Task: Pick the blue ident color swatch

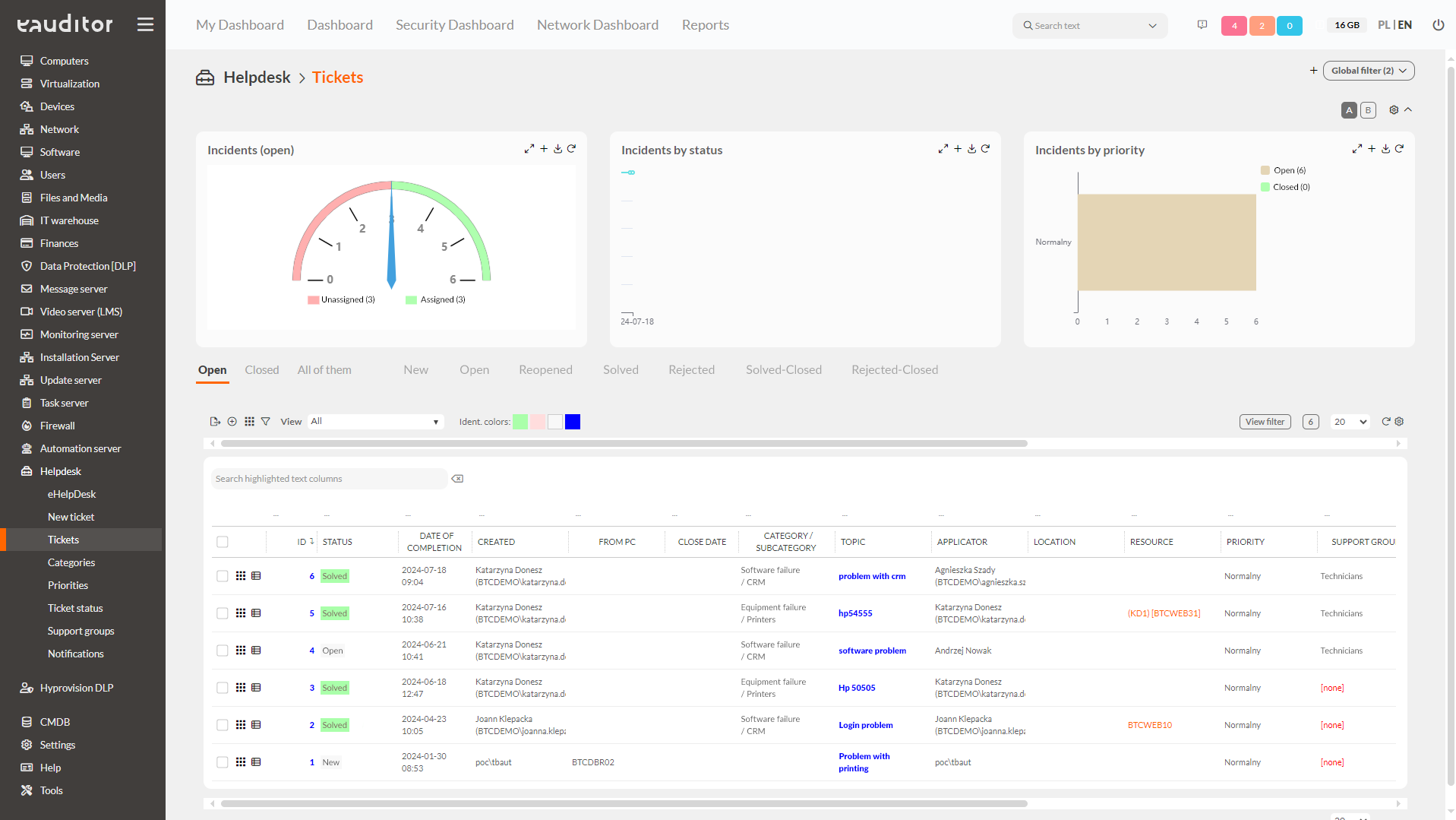Action: [x=573, y=422]
